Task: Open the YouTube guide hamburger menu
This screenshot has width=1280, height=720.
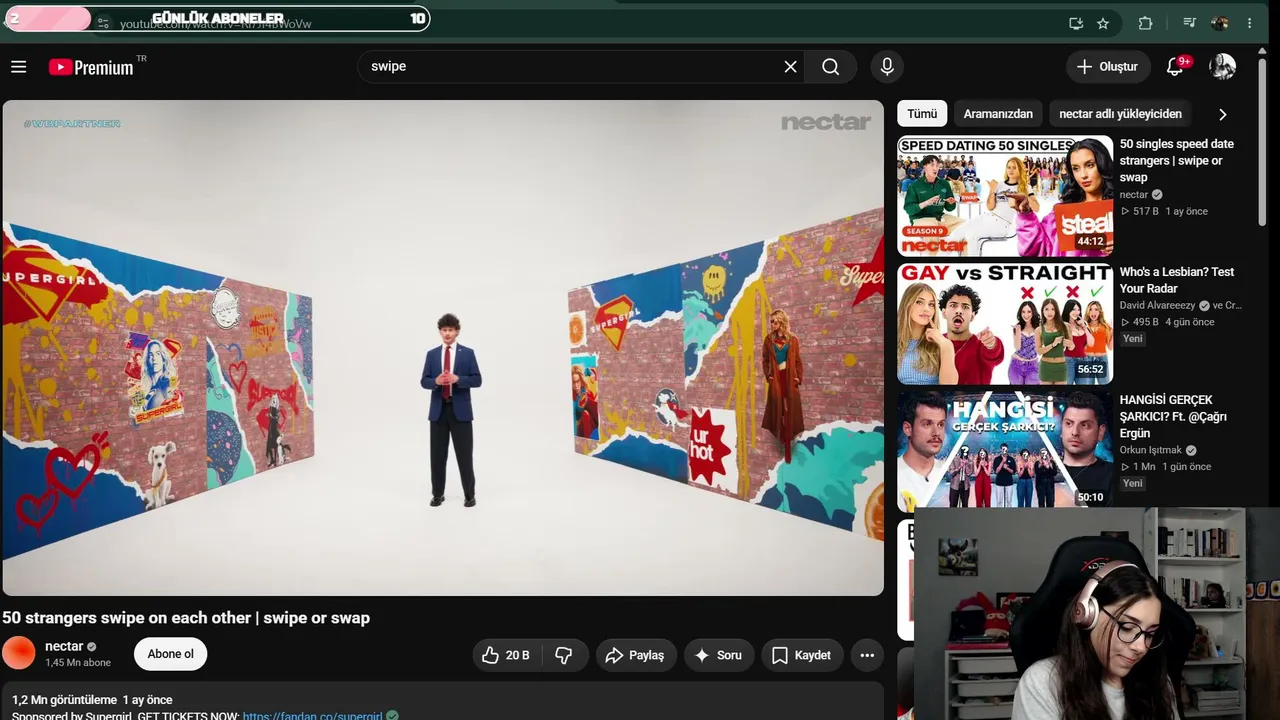Action: click(x=18, y=67)
